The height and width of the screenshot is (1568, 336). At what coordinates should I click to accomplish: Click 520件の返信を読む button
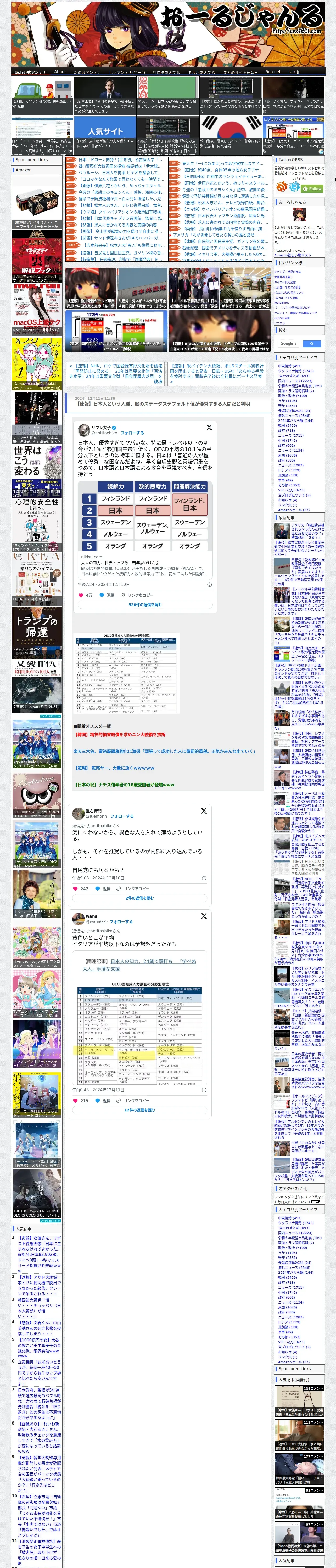(x=145, y=605)
